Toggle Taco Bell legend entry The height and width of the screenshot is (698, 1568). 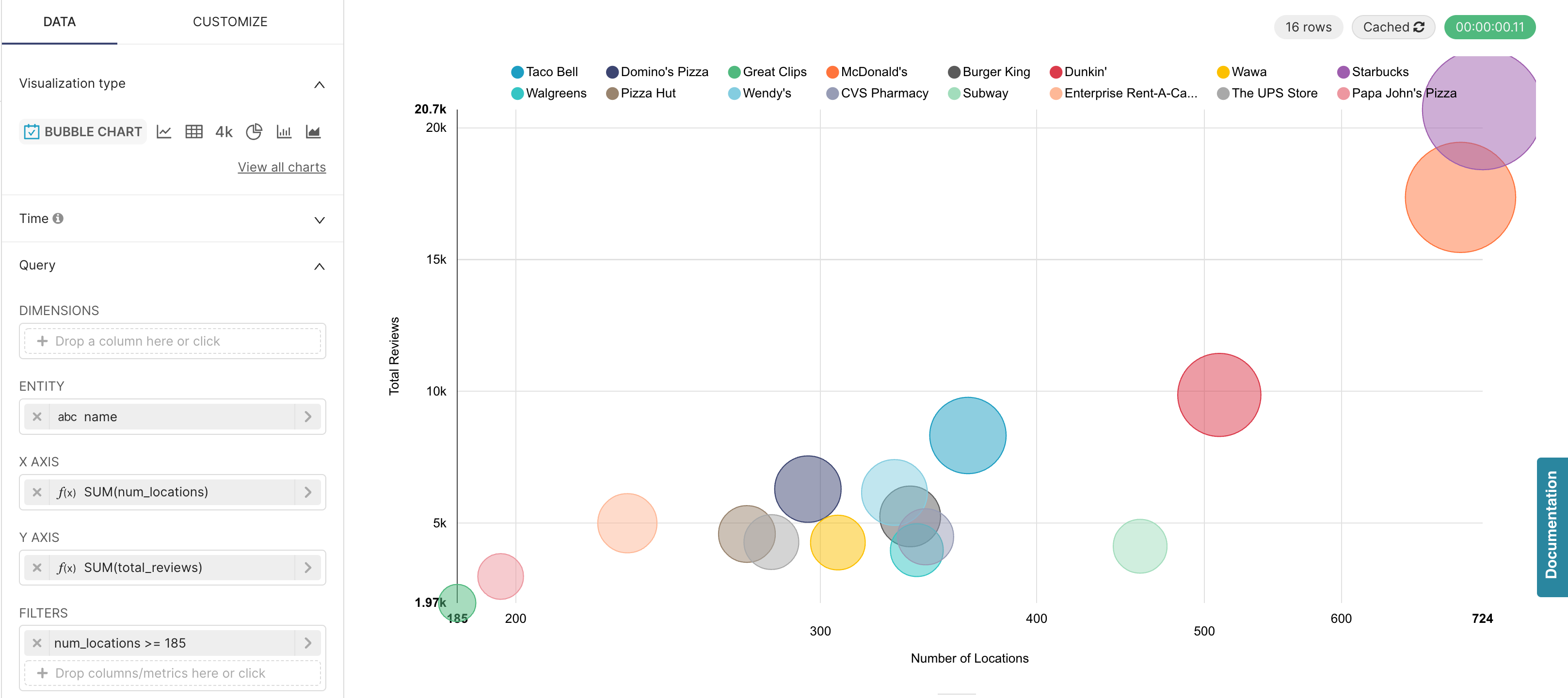(551, 72)
